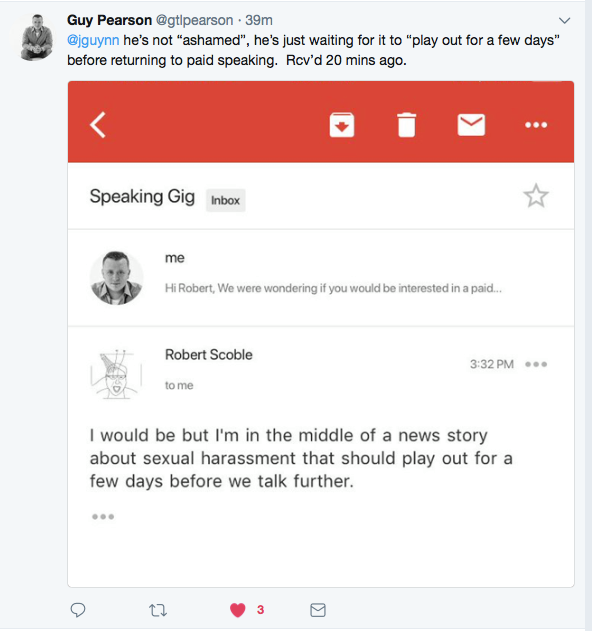Image resolution: width=592 pixels, height=631 pixels.
Task: Open the three-dot menu in the red toolbar
Action: pos(536,125)
